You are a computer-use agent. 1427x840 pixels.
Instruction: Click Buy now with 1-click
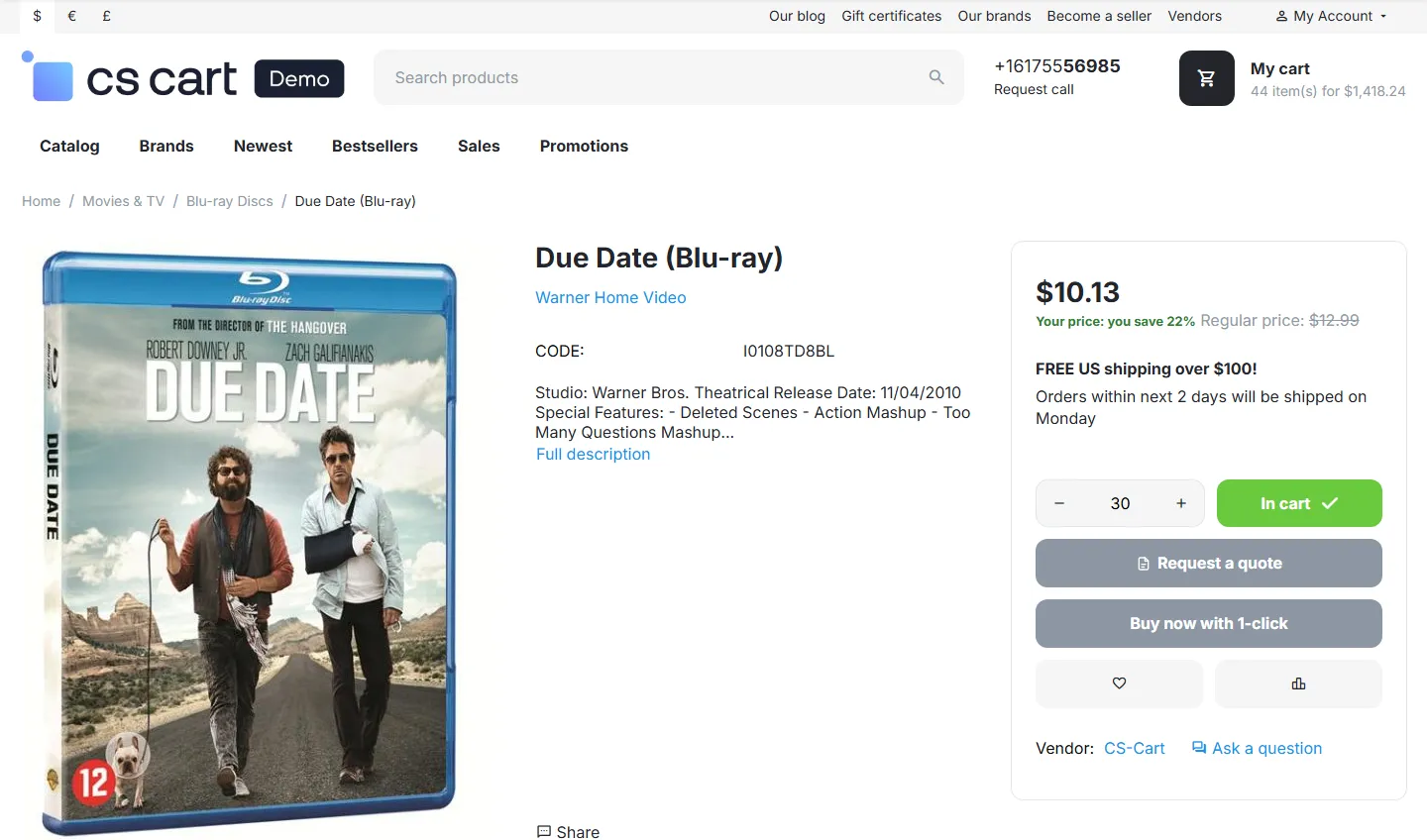click(1209, 624)
